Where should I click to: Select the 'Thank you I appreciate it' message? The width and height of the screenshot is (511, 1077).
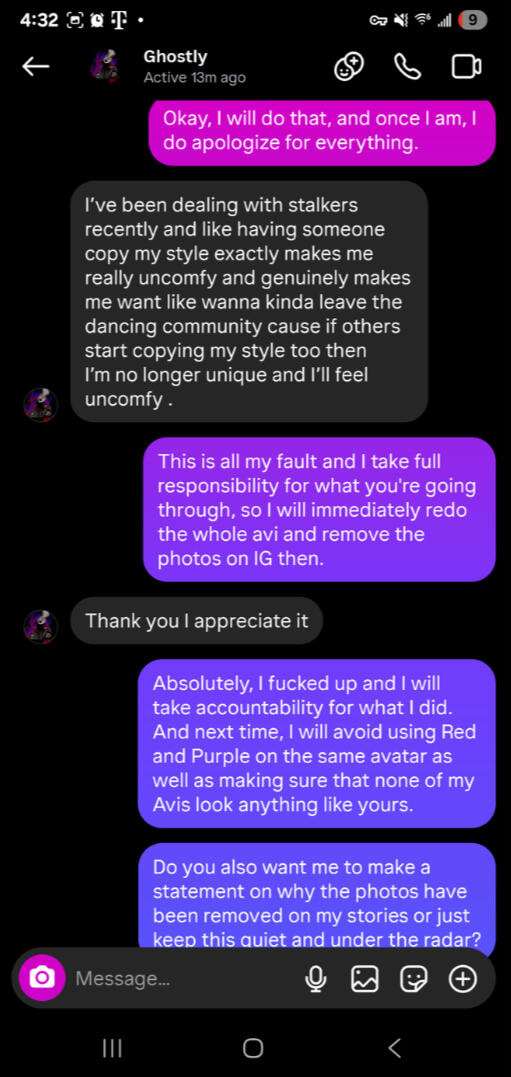coord(196,621)
